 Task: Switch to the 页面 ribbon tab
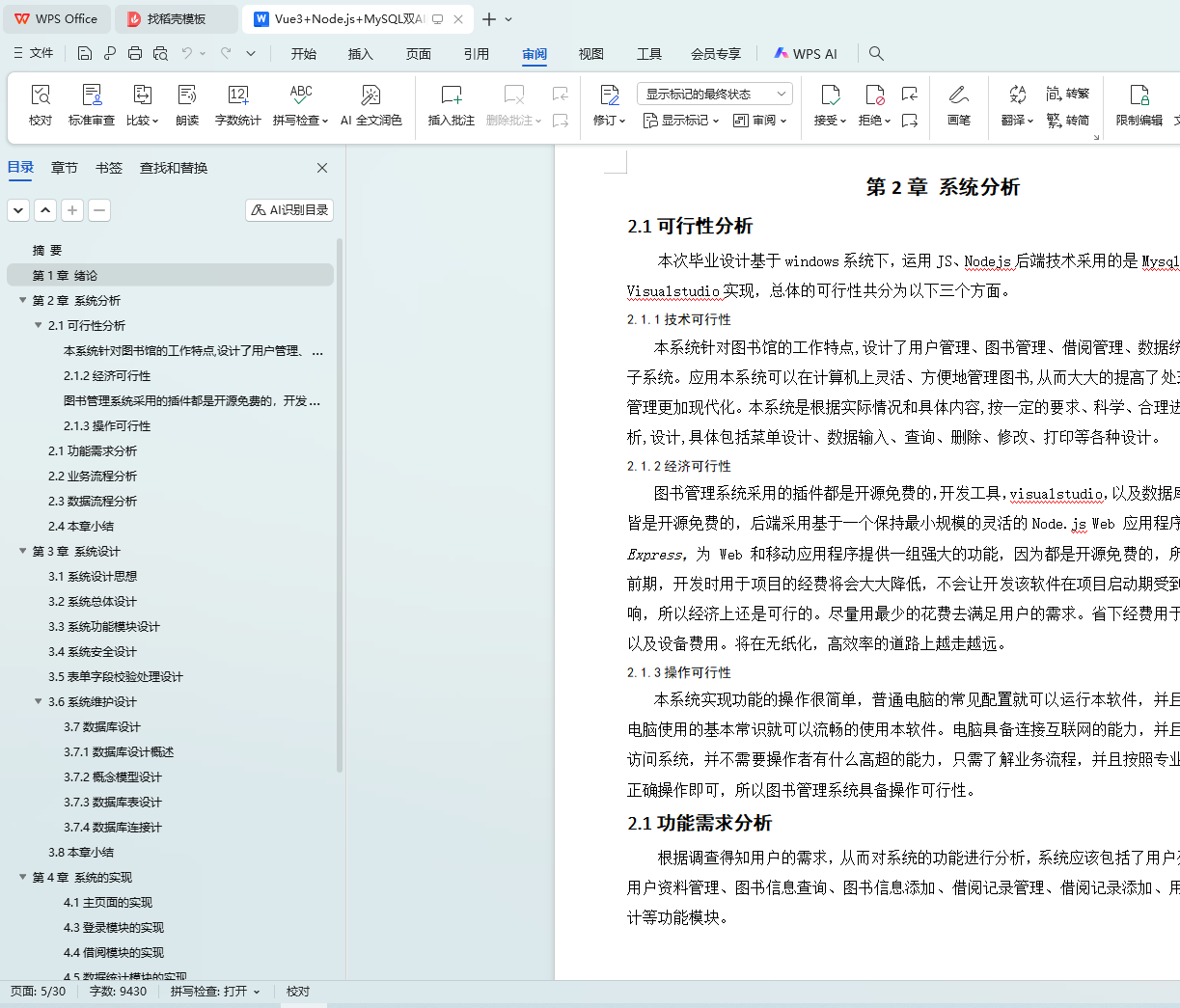point(419,54)
